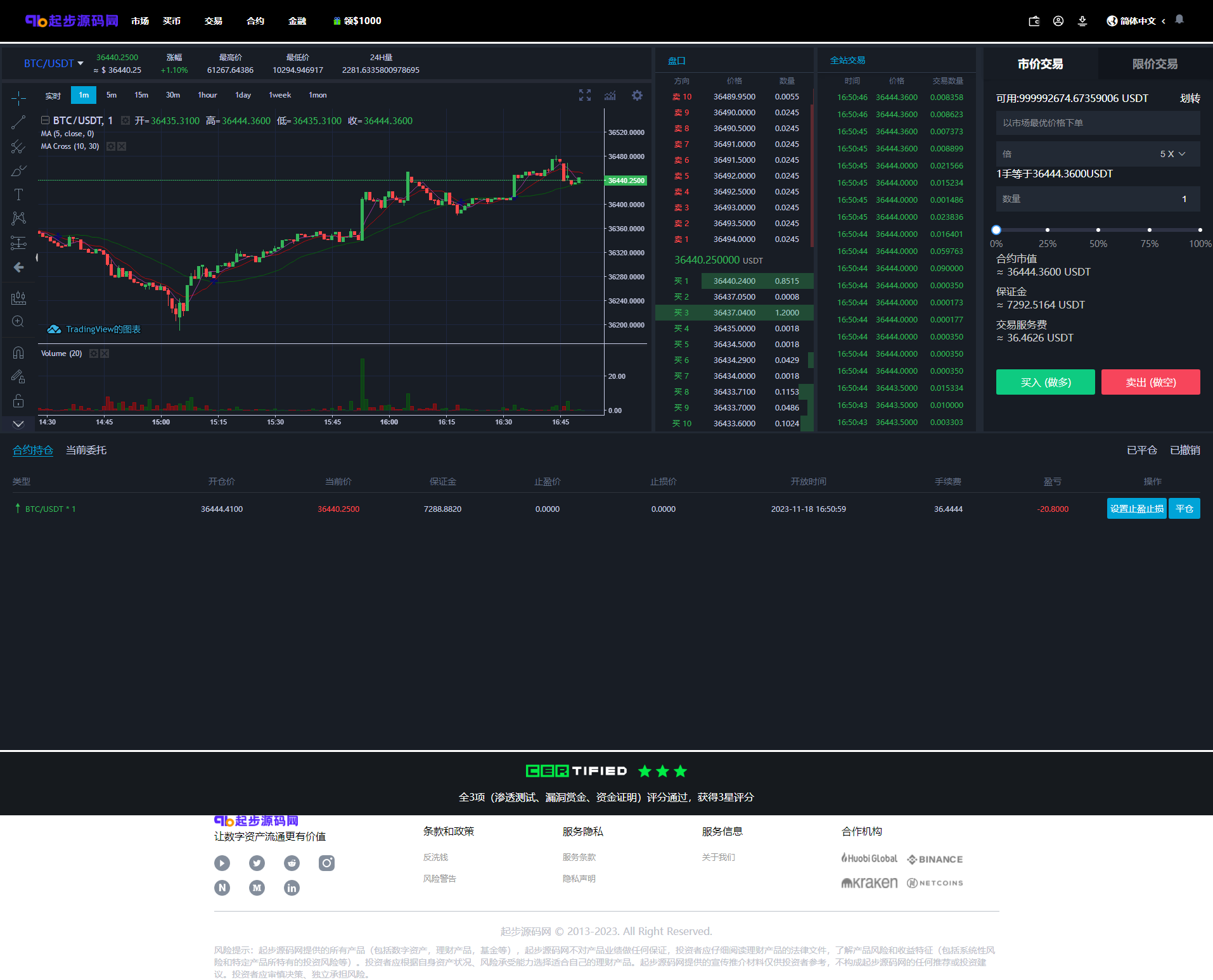The image size is (1213, 980).
Task: Open chart indicators icon
Action: click(x=610, y=95)
